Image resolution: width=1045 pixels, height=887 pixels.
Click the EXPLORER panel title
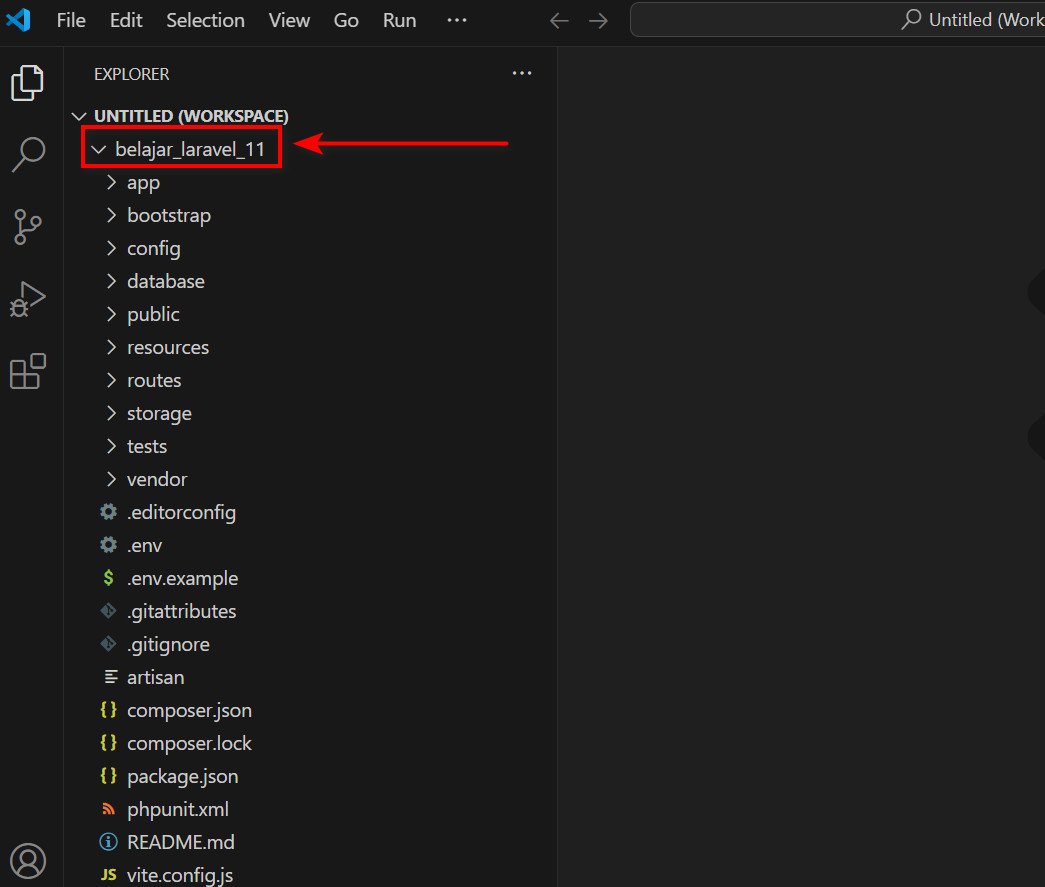(131, 74)
